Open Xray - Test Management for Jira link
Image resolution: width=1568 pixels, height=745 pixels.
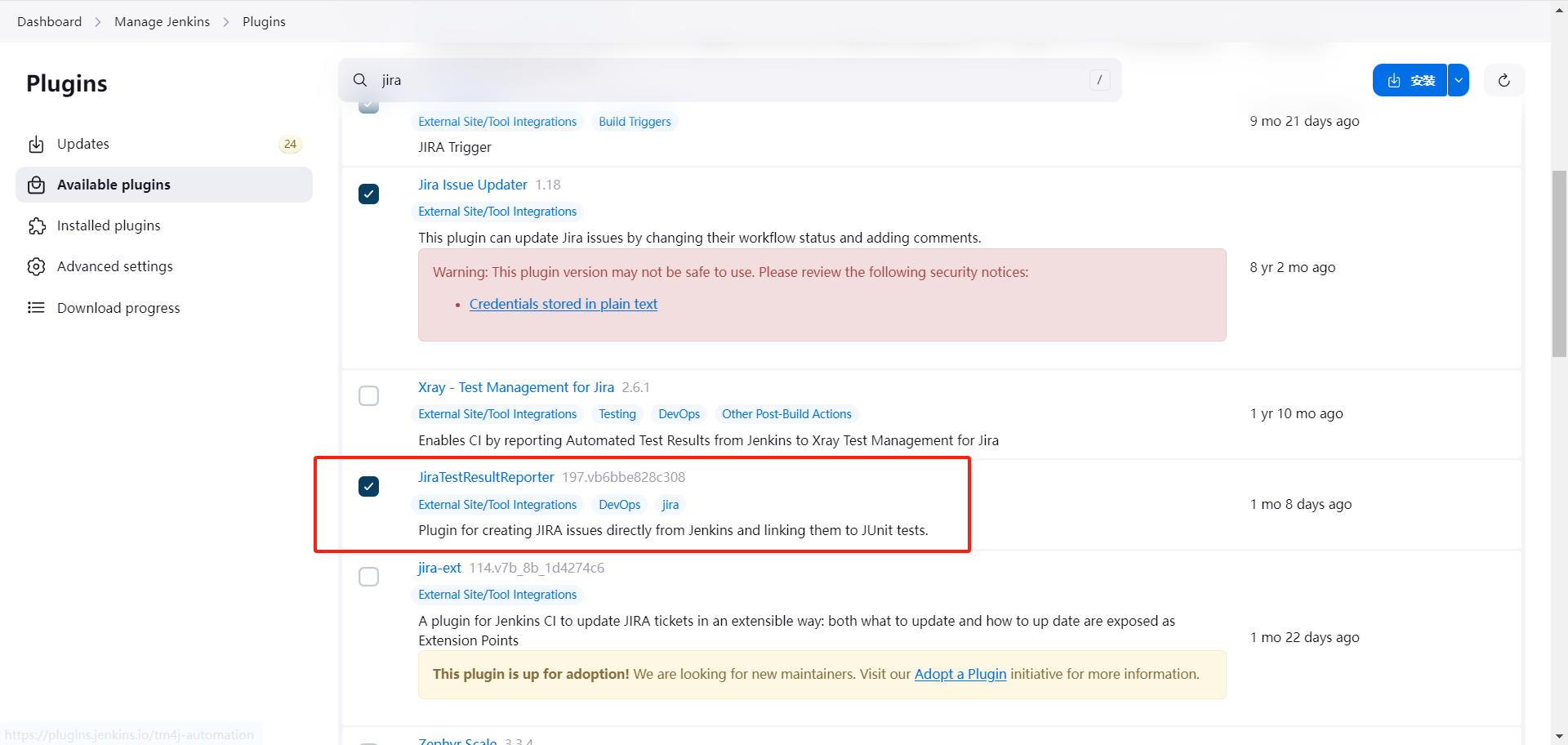coord(516,387)
